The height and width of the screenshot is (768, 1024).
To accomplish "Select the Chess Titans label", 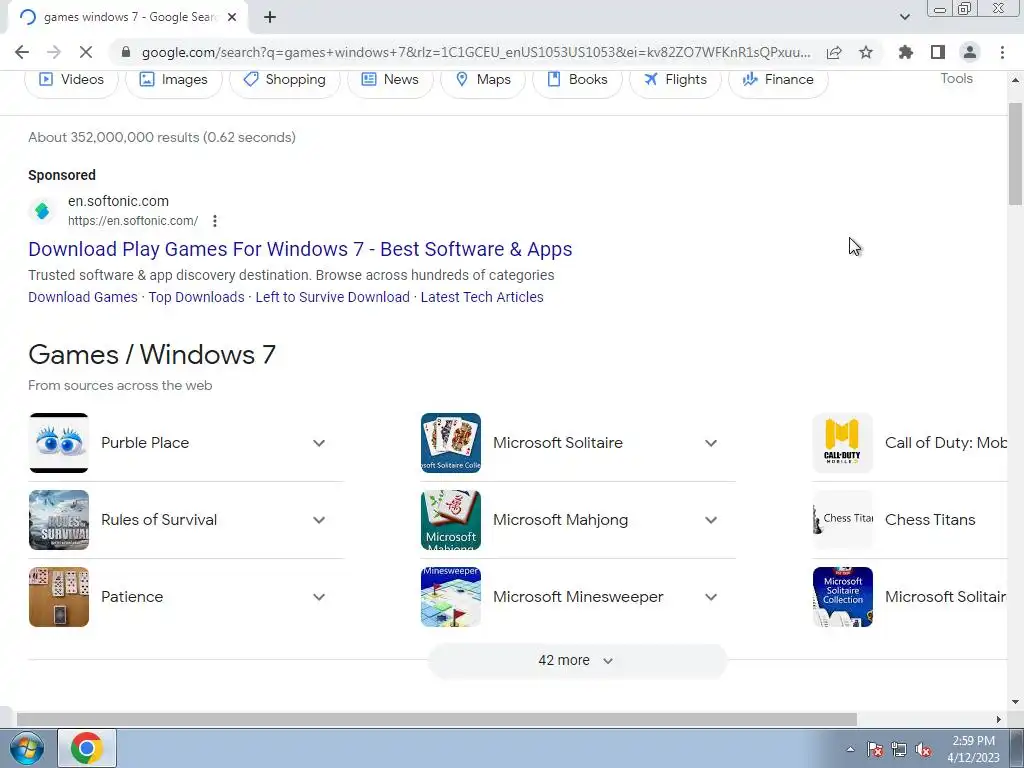I will point(930,520).
